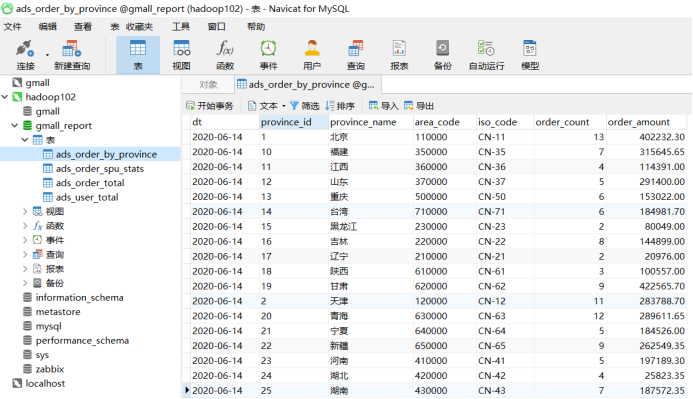Open the 文件 menu
The width and height of the screenshot is (693, 399).
[12, 27]
